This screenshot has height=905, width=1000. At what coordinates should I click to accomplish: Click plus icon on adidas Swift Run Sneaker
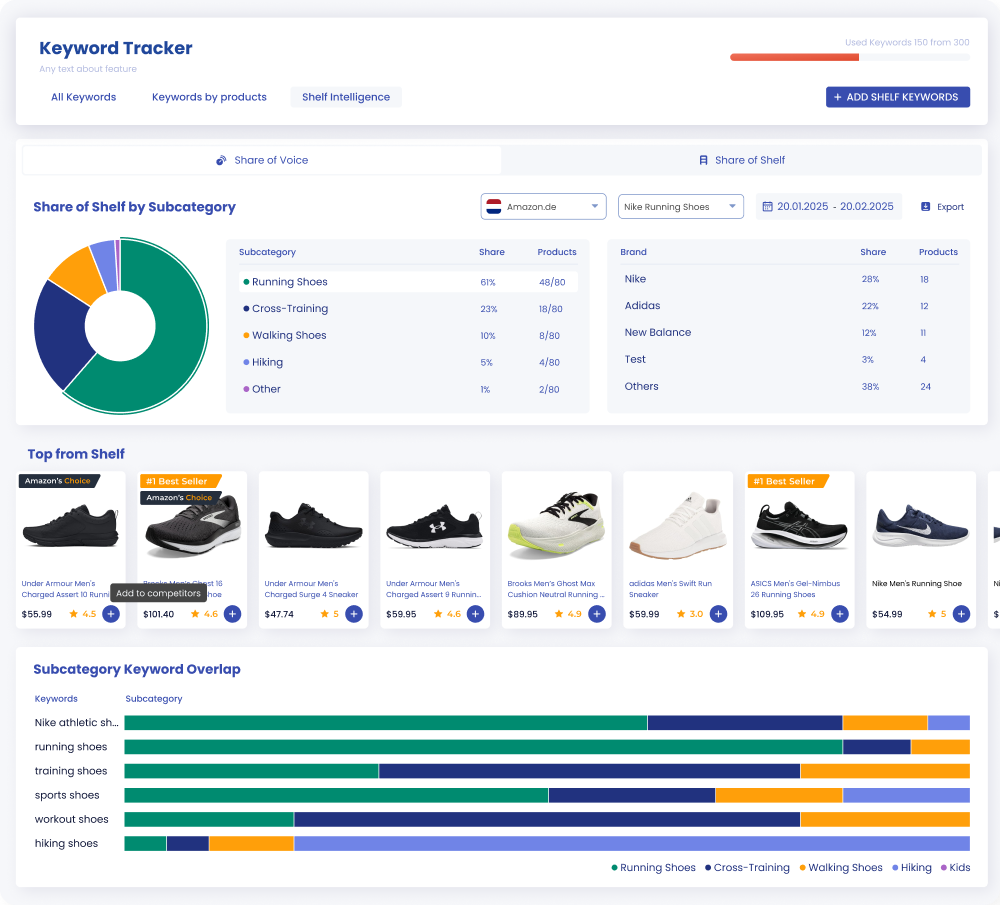tap(719, 614)
